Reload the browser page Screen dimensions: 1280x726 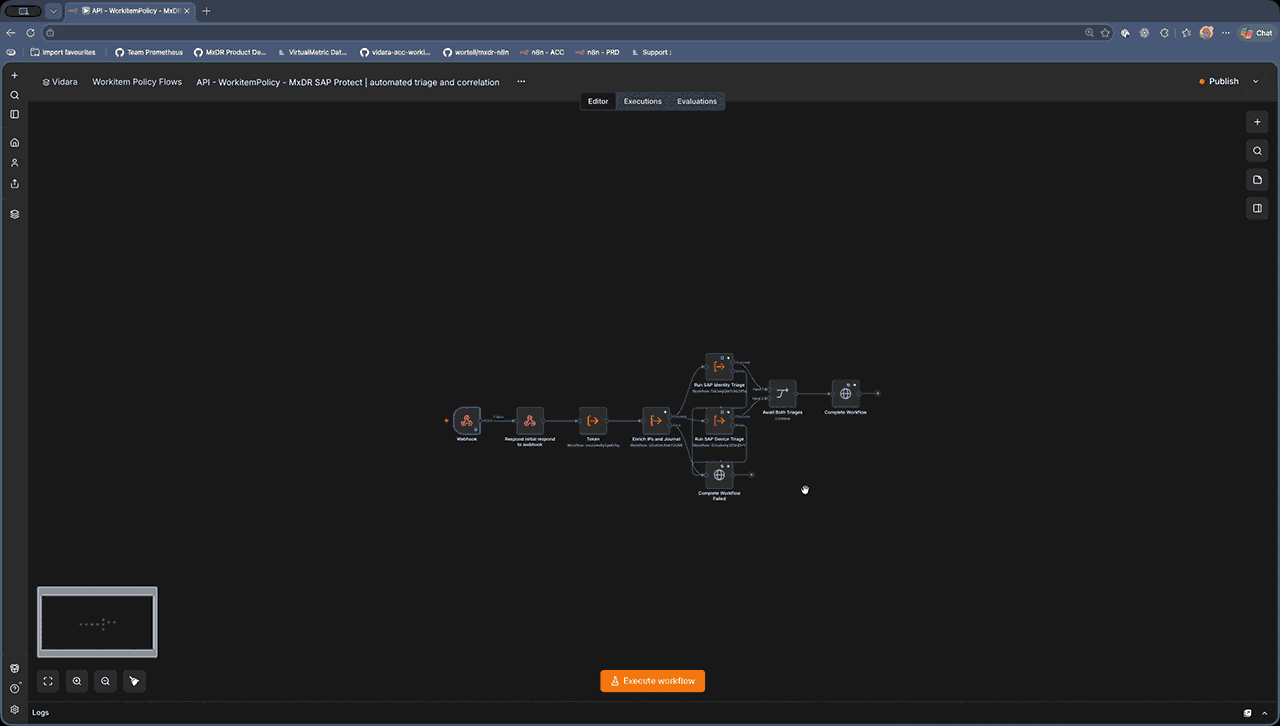(30, 32)
